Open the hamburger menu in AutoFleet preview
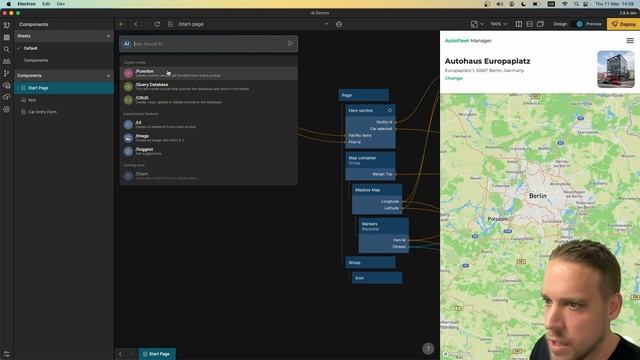This screenshot has height=360, width=640. [x=630, y=40]
